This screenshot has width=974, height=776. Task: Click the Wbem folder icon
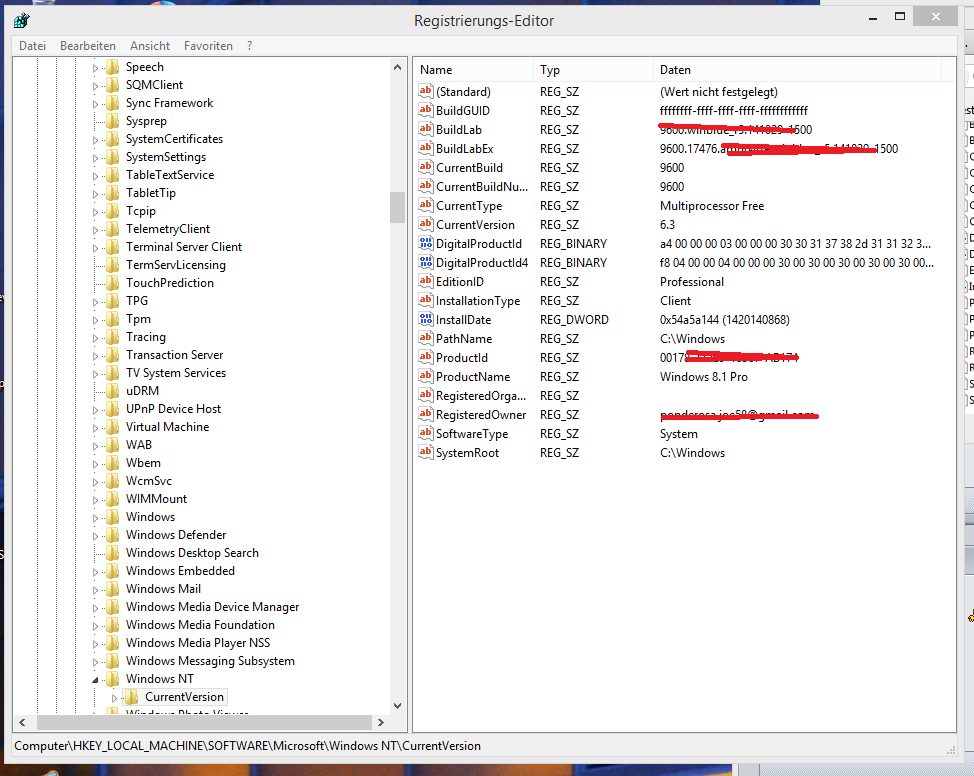click(112, 463)
